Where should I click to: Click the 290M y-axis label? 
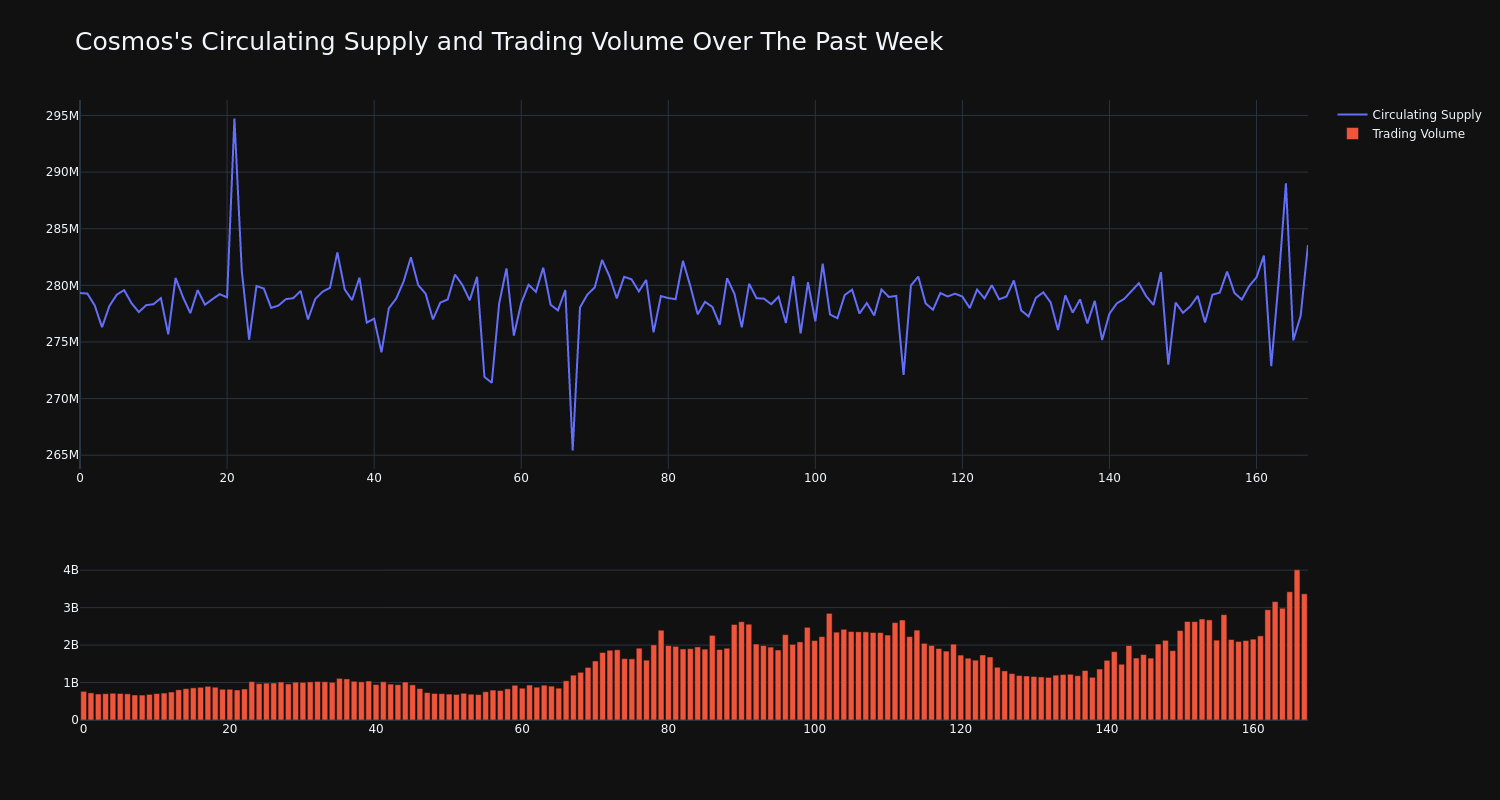[x=62, y=172]
